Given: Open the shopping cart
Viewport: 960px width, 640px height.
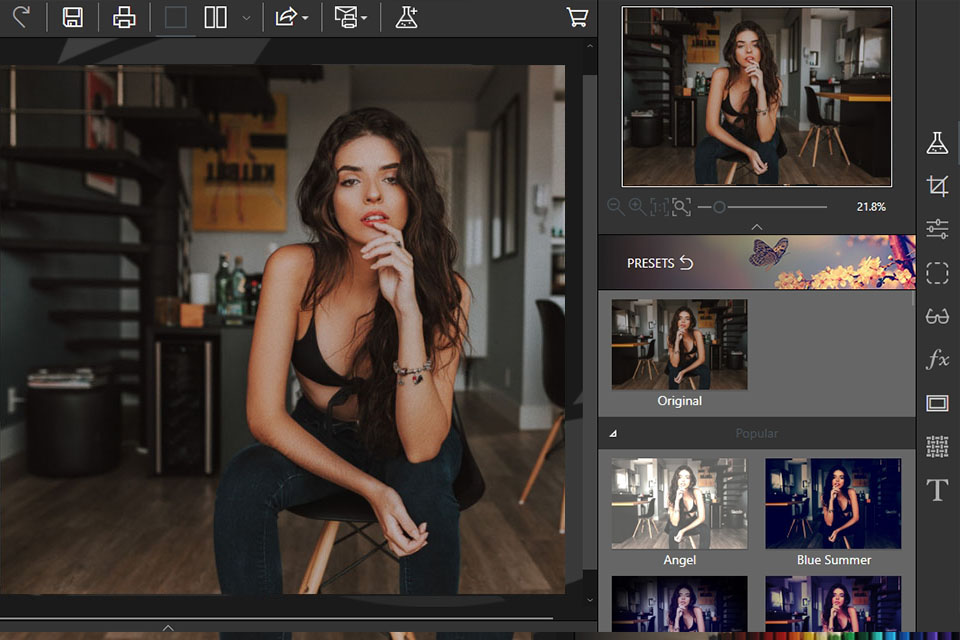Looking at the screenshot, I should pyautogui.click(x=577, y=17).
